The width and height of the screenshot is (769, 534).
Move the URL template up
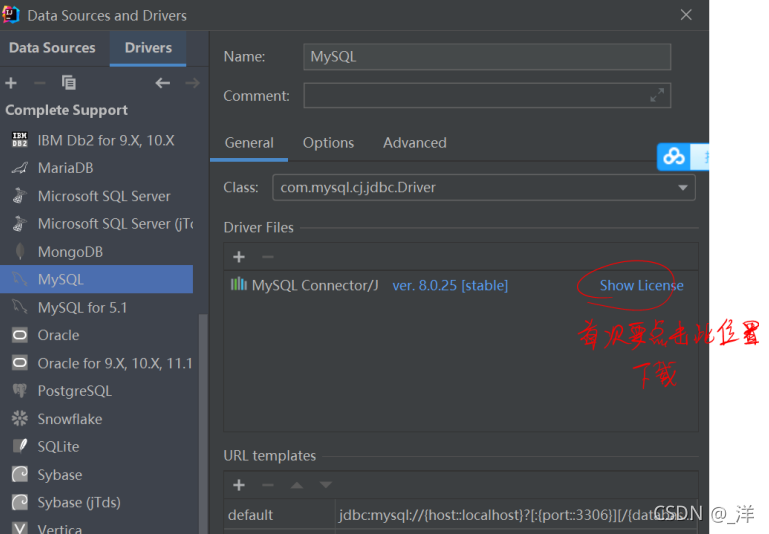(297, 485)
